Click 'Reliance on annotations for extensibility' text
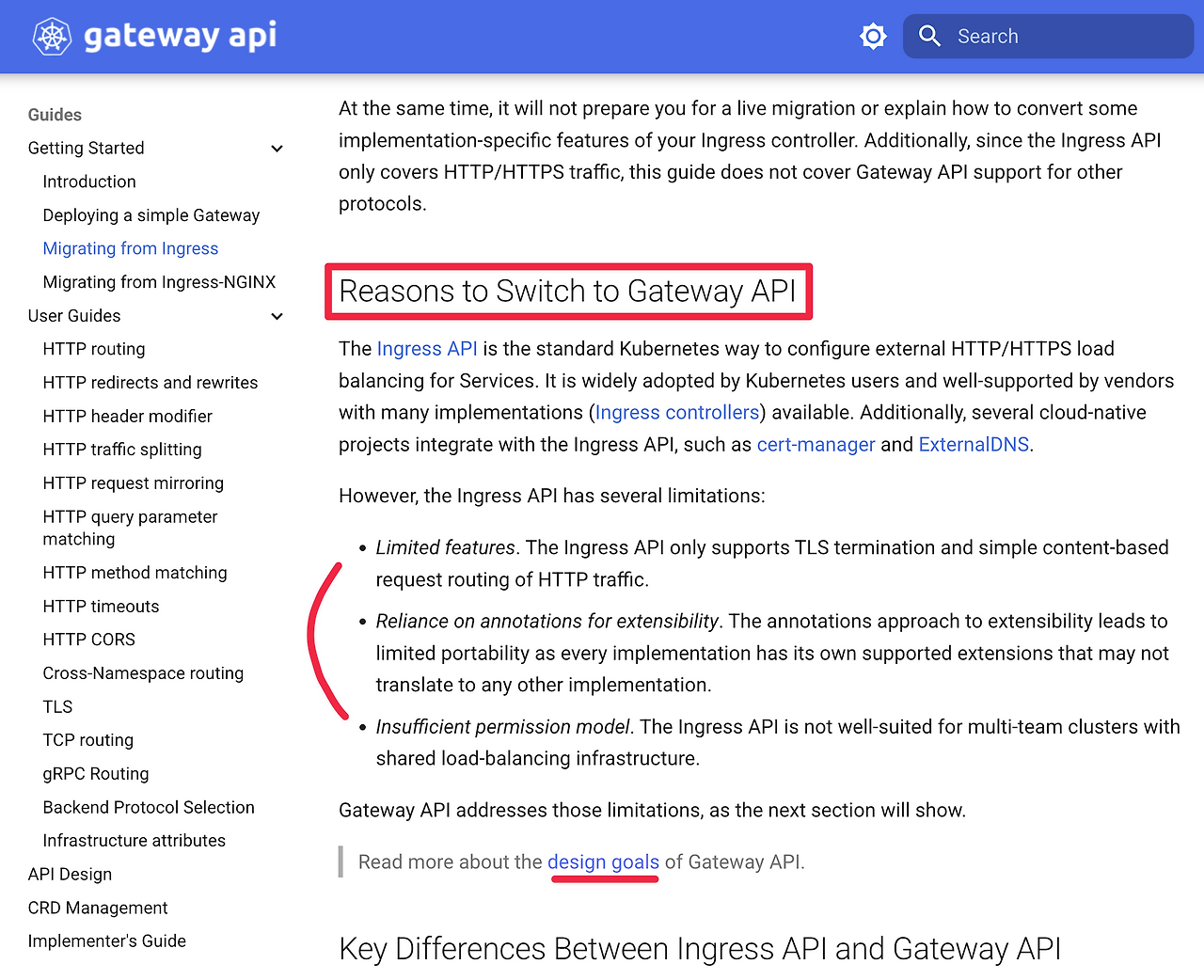Image resolution: width=1204 pixels, height=980 pixels. [x=547, y=622]
